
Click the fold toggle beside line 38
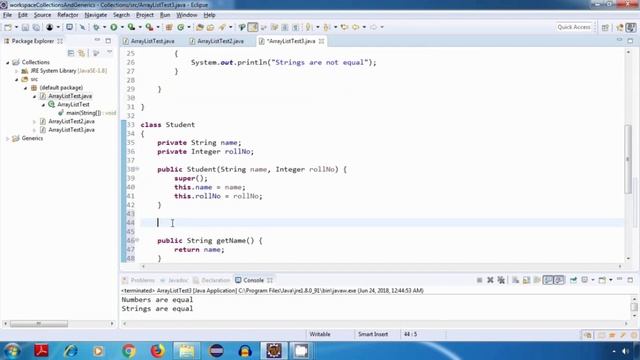138,169
